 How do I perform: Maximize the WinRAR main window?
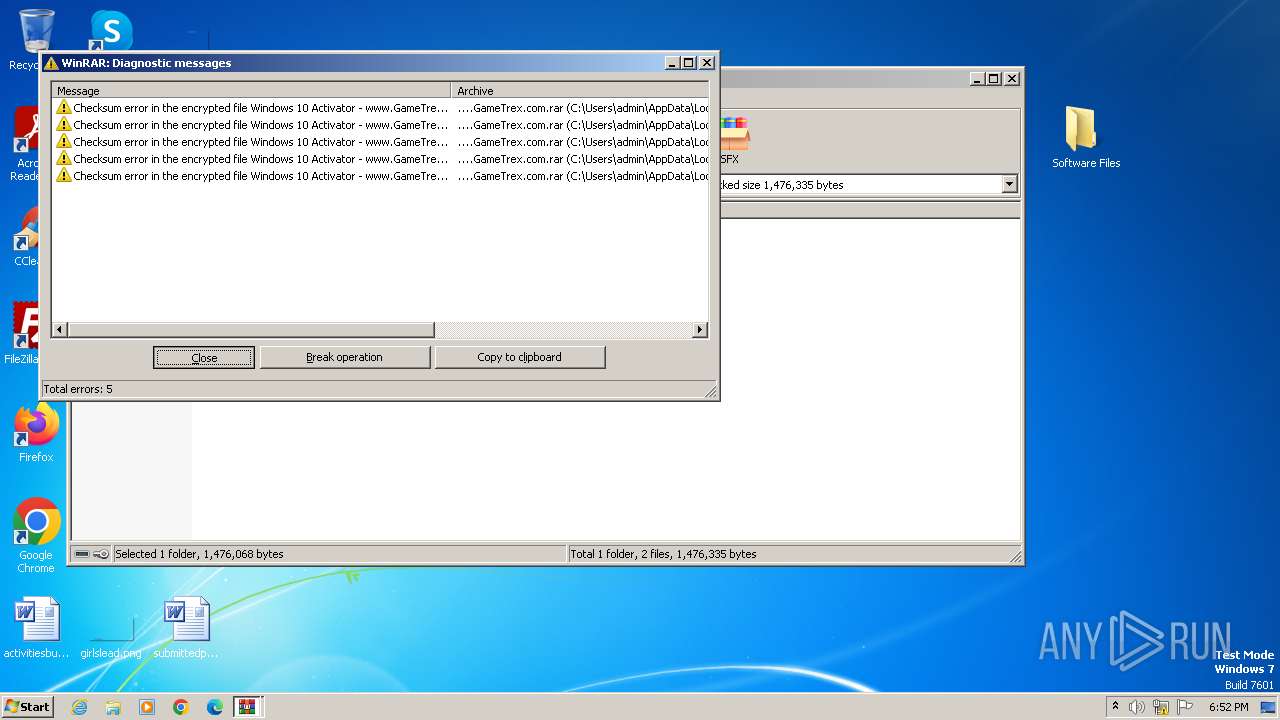click(x=993, y=78)
